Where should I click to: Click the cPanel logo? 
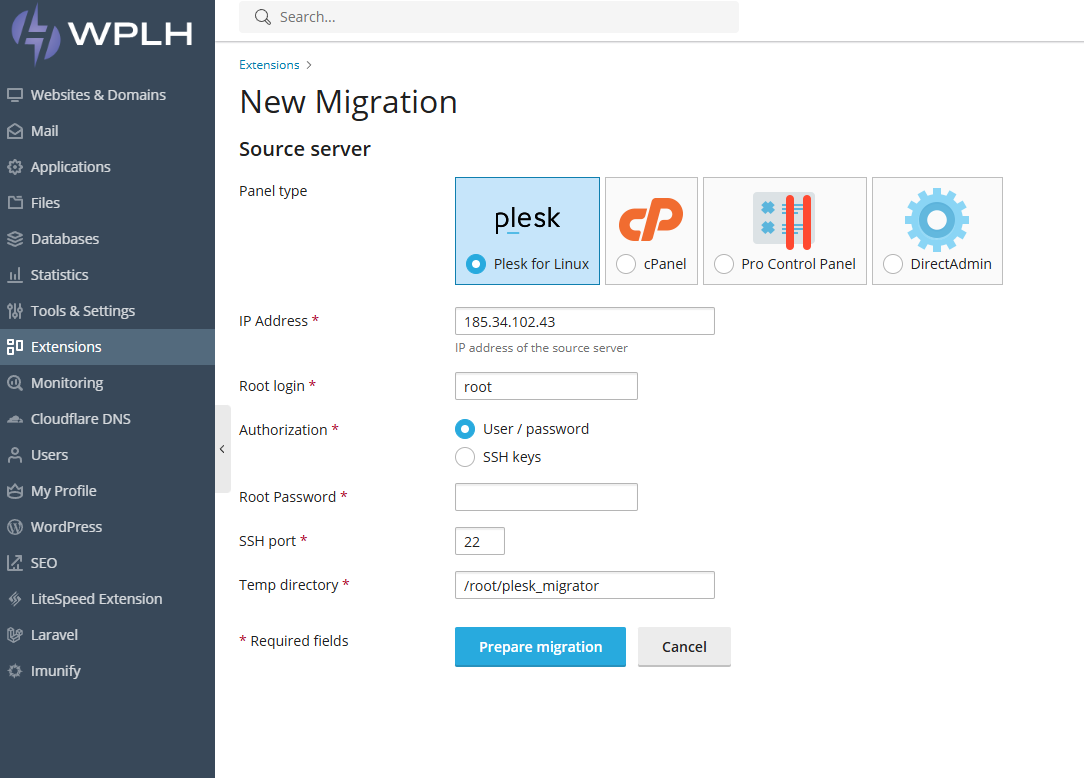tap(651, 220)
